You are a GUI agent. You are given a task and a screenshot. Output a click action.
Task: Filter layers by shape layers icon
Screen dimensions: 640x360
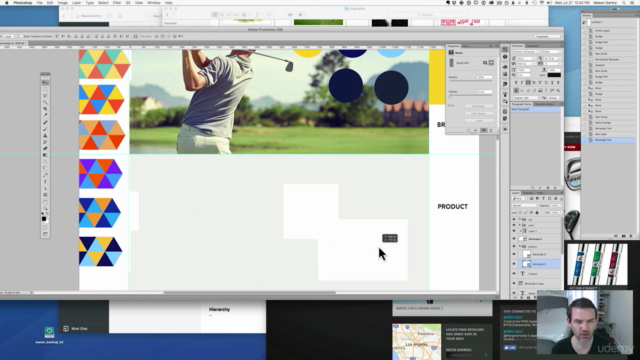point(549,198)
